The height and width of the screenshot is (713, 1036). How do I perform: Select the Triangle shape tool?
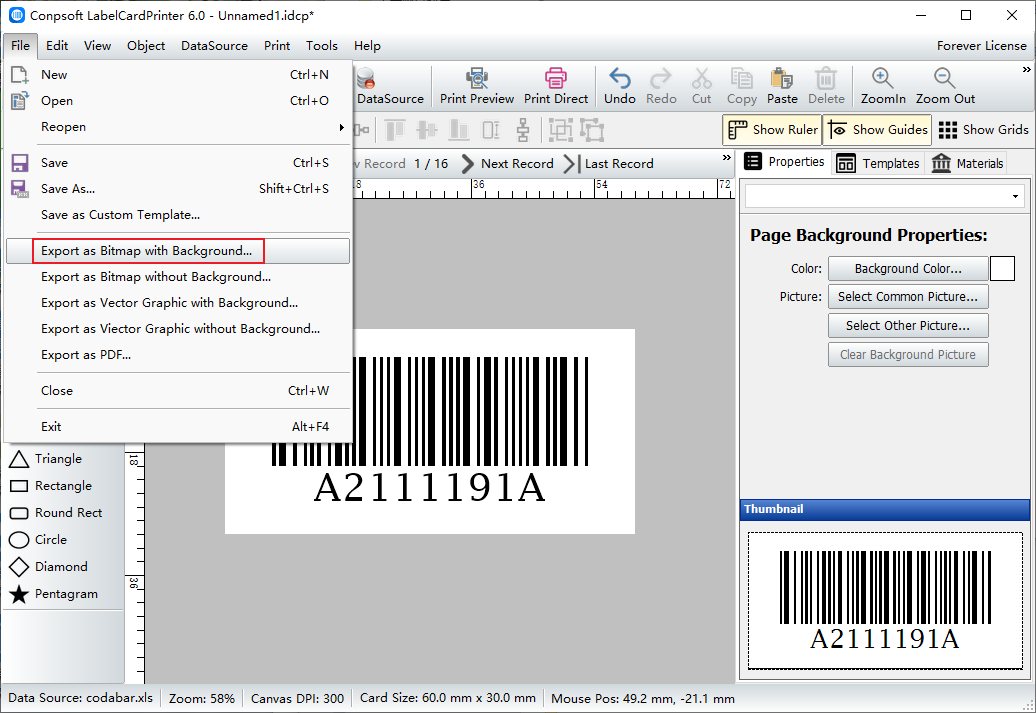point(46,459)
